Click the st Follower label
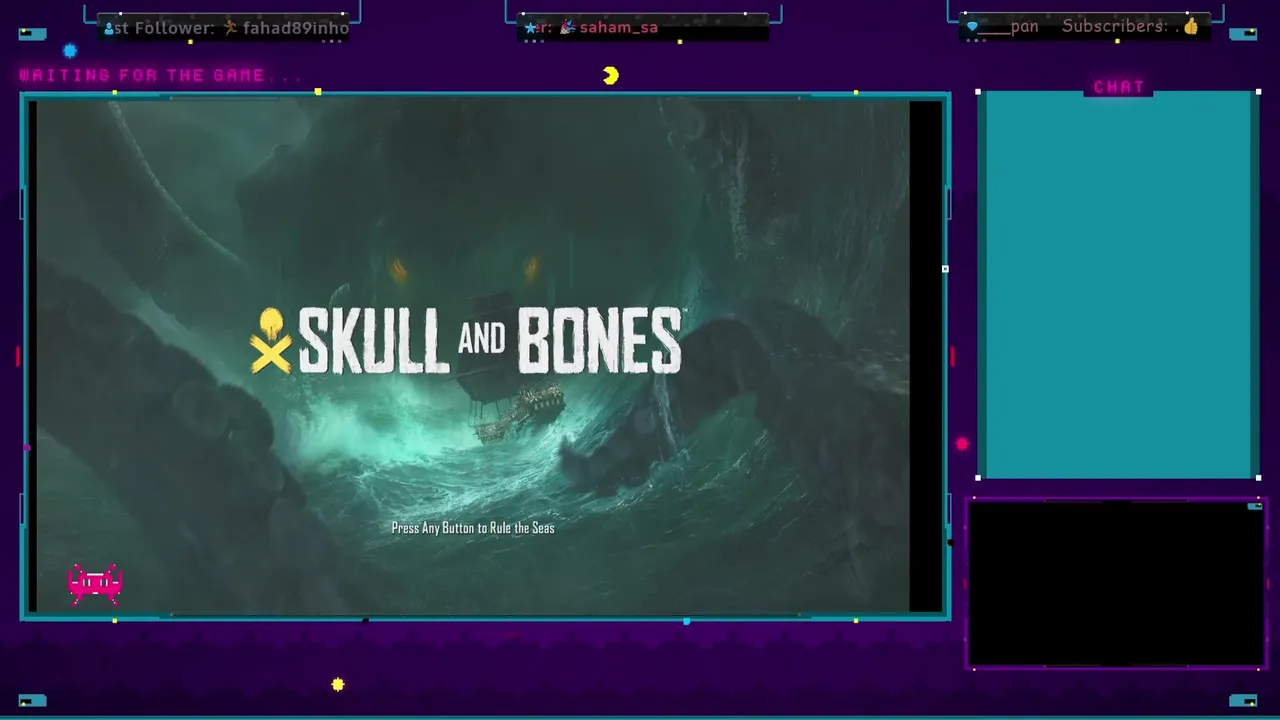Image resolution: width=1280 pixels, height=720 pixels. 165,28
